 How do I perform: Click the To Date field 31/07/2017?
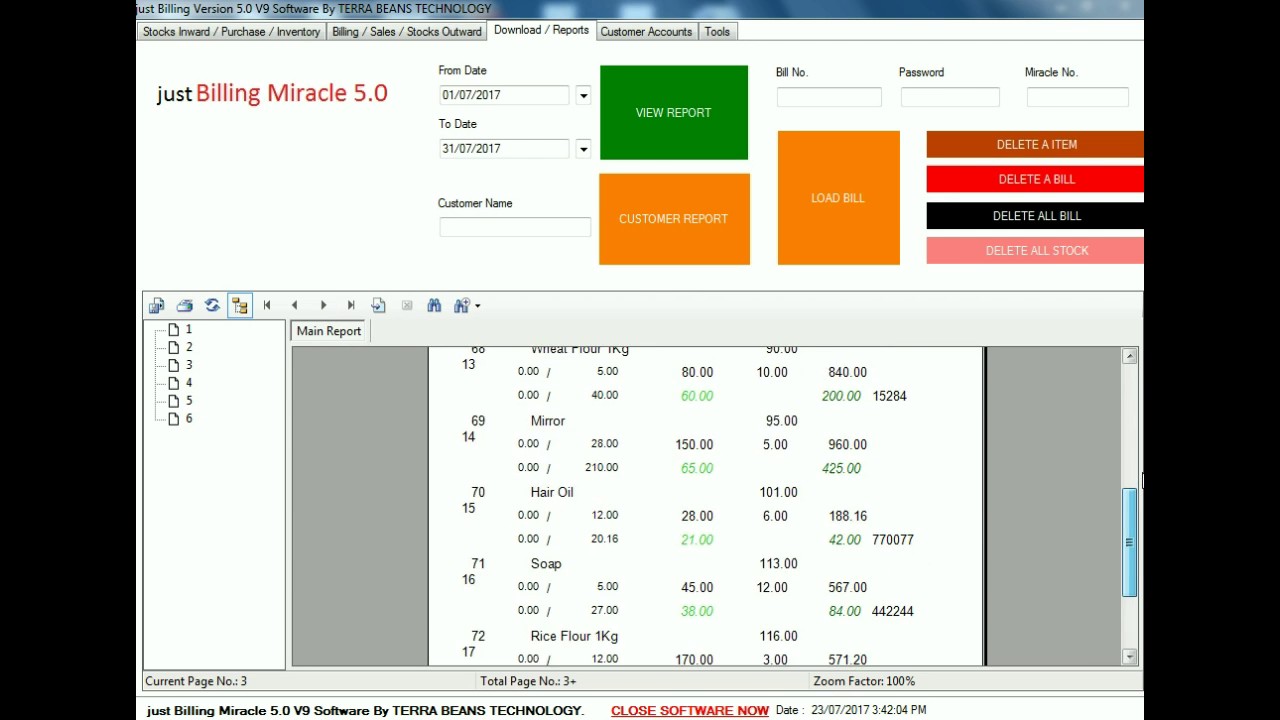tap(504, 149)
